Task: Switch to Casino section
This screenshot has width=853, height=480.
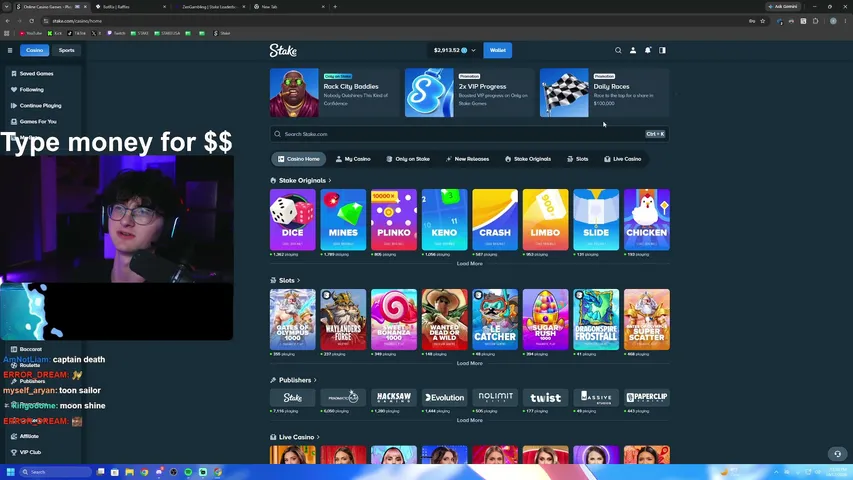Action: [34, 50]
